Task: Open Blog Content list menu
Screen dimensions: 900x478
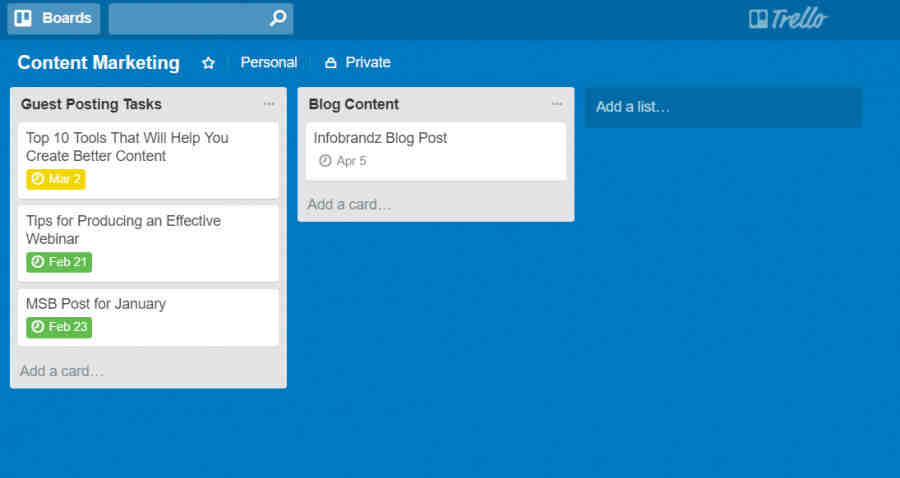Action: pyautogui.click(x=557, y=104)
